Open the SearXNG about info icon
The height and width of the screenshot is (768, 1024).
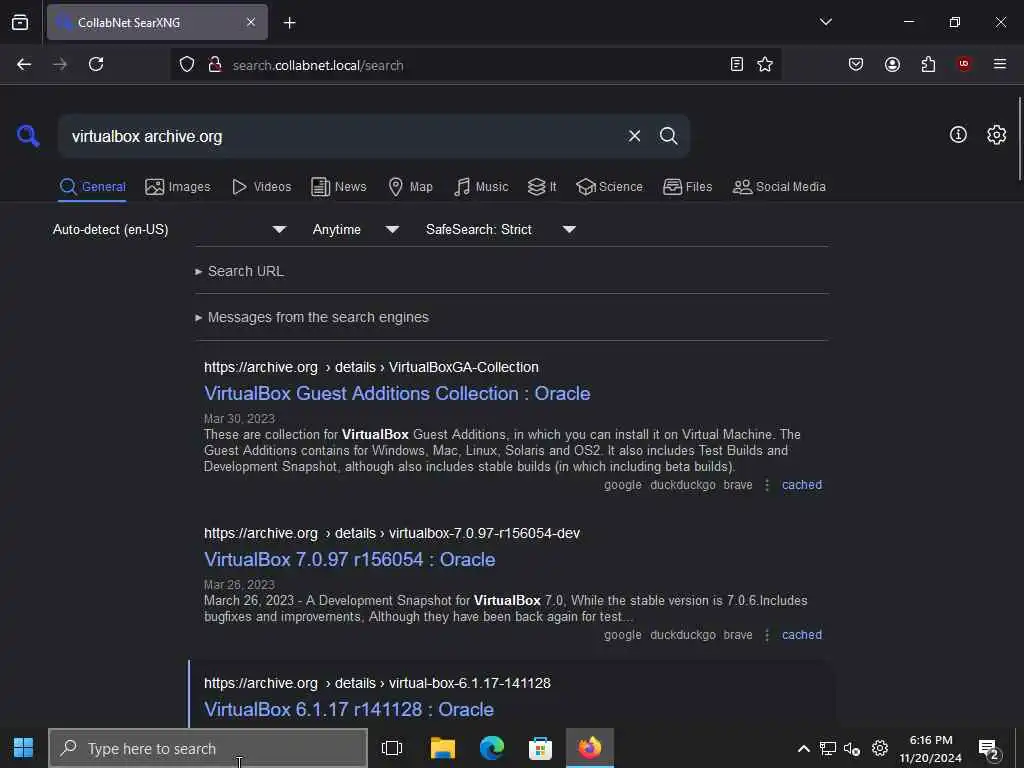pyautogui.click(x=958, y=135)
